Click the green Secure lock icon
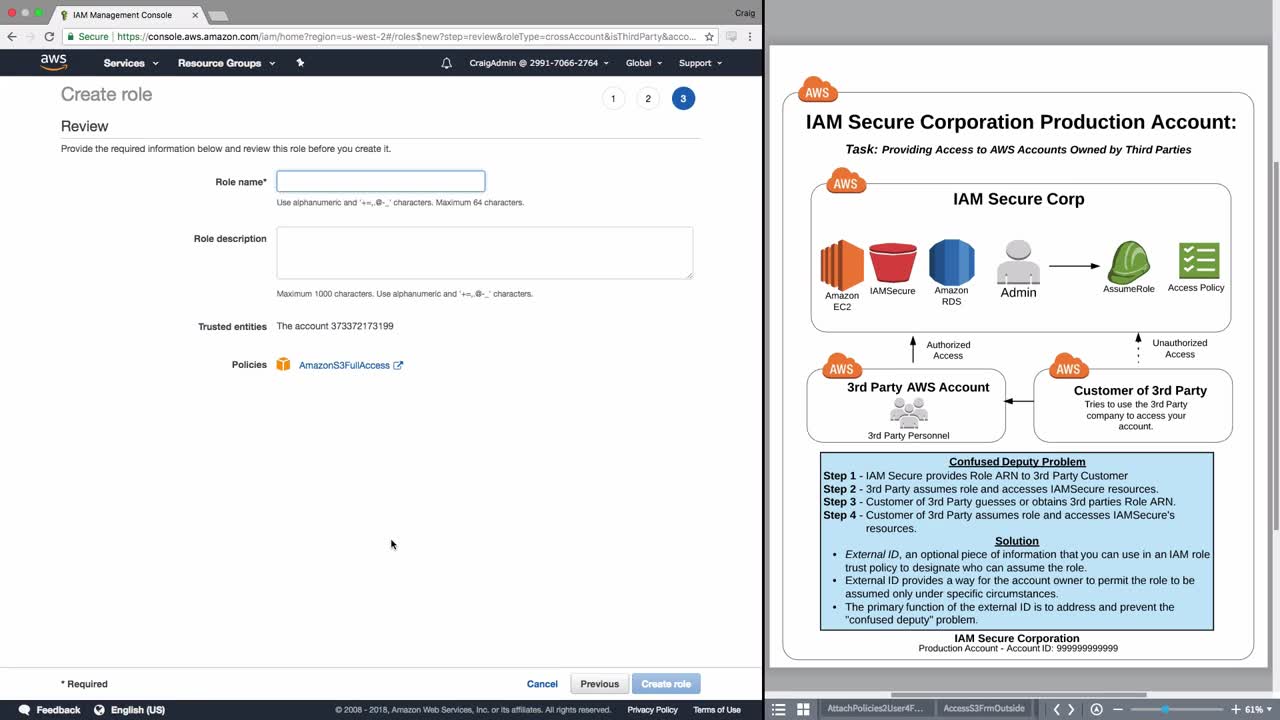Screen dimensions: 1280x720 pyautogui.click(x=71, y=36)
